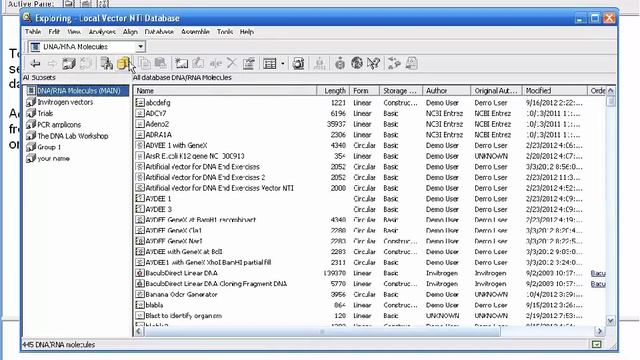Open the Edit menu
The height and width of the screenshot is (360, 640).
(x=54, y=31)
